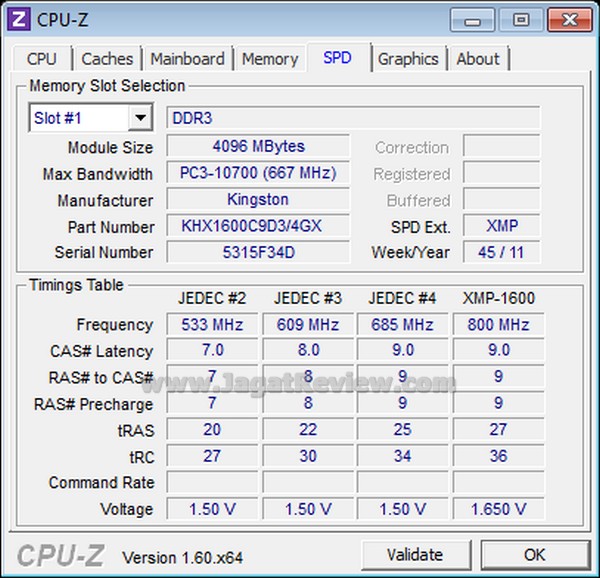
Task: Minimize the CPU-Z window
Action: [x=473, y=20]
